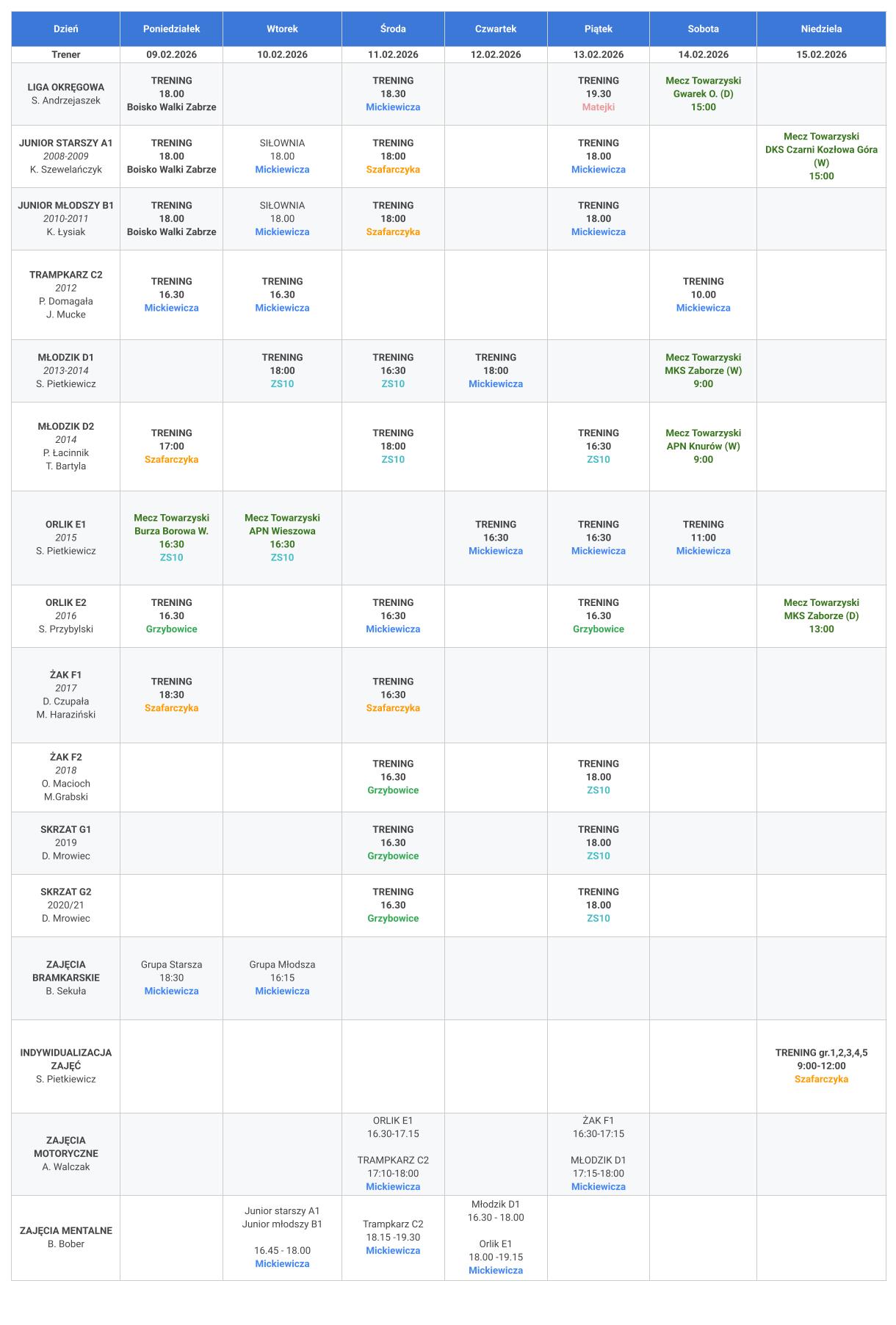Screen dimensions: 896x1325
Task: Click the "Grupa Starsza" goalkeeper session
Action: point(171,964)
